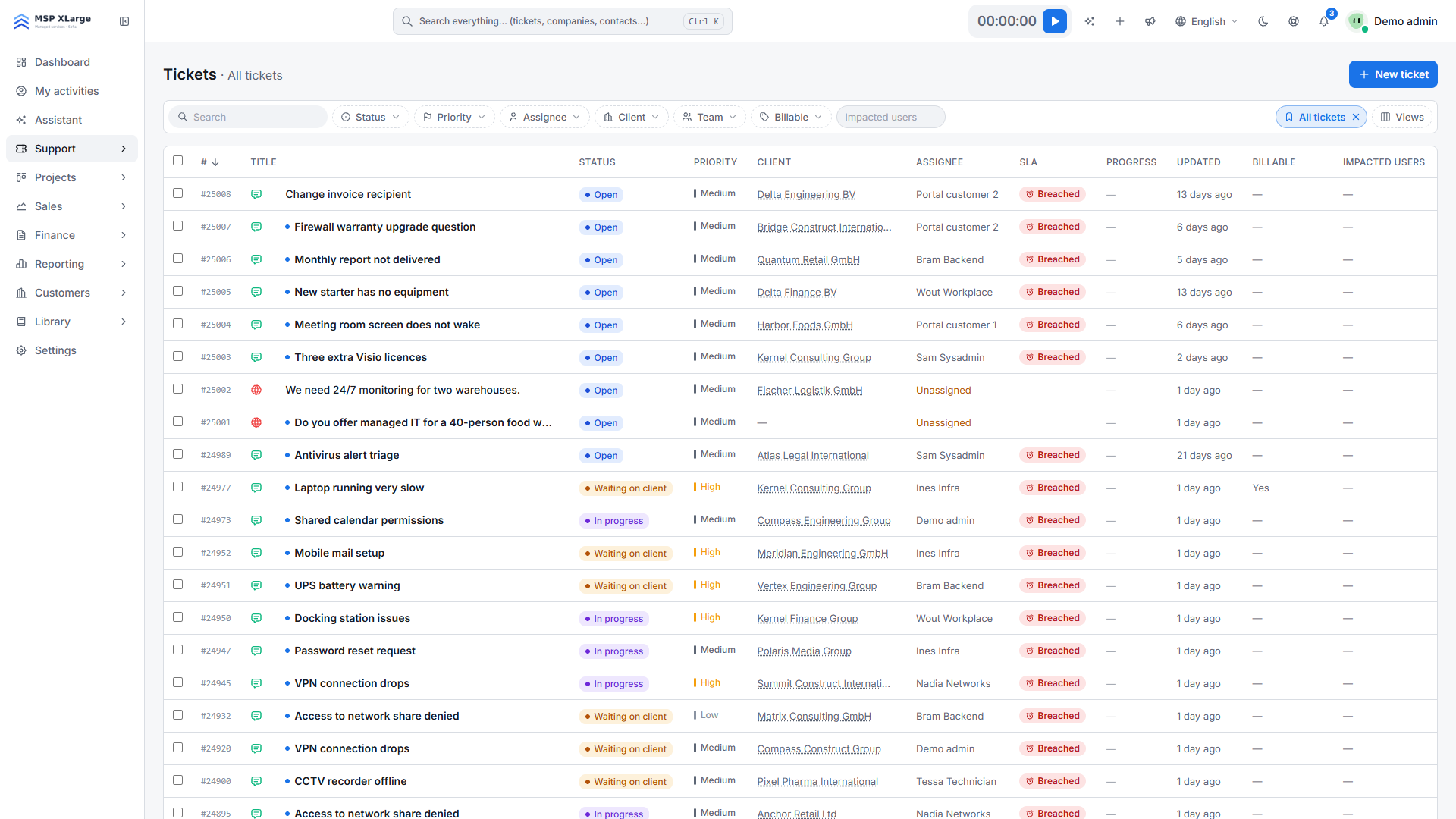
Task: Open the announcements megaphone icon
Action: [1150, 21]
